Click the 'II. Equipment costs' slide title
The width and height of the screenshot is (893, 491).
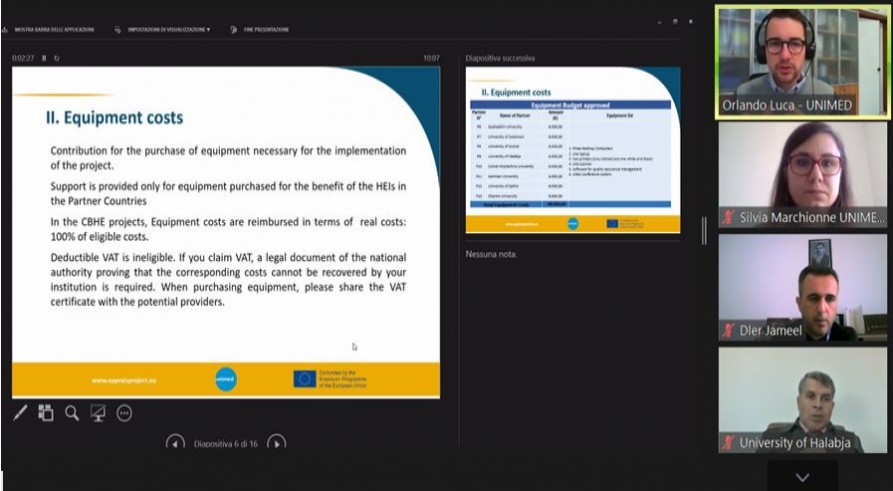pyautogui.click(x=114, y=117)
